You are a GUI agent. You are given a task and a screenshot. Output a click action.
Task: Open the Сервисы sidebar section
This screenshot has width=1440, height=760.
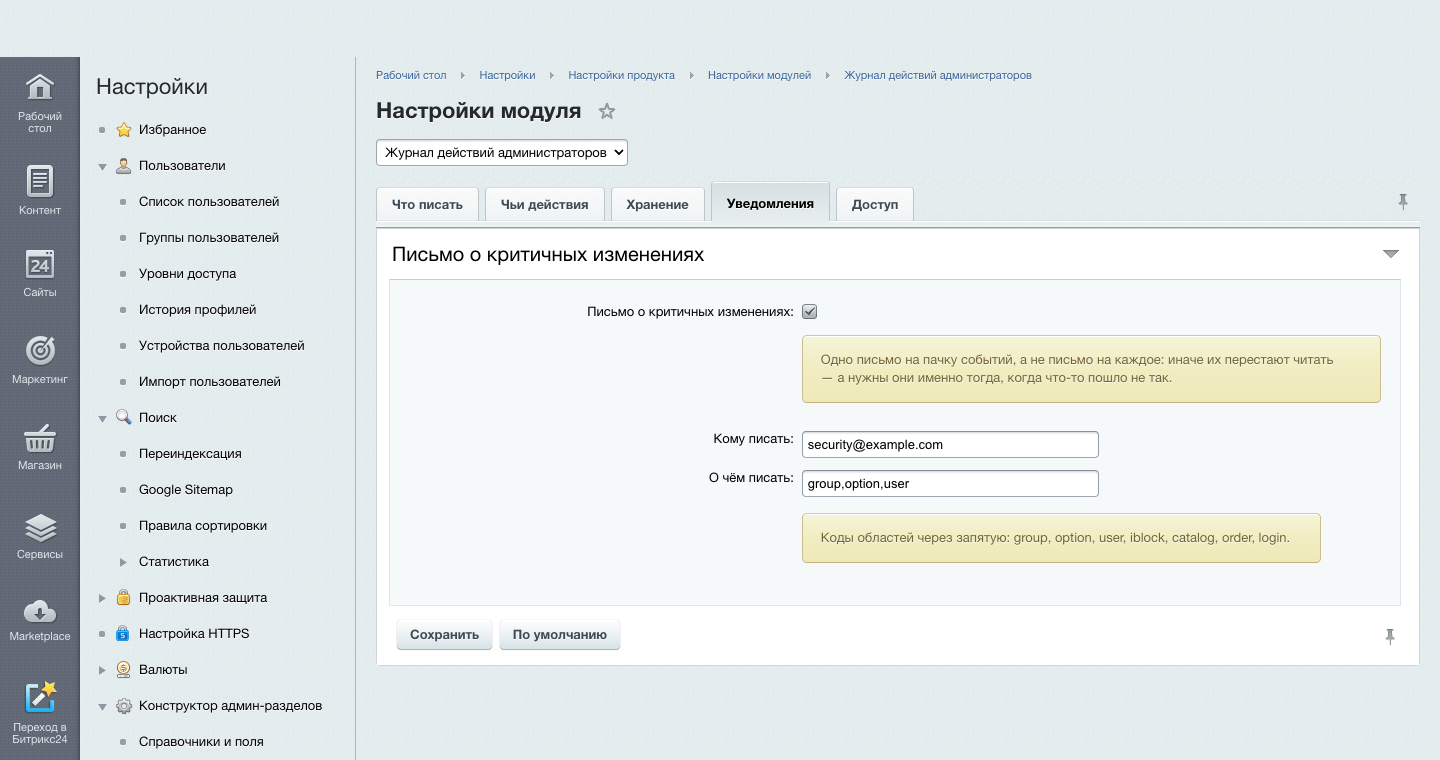39,535
